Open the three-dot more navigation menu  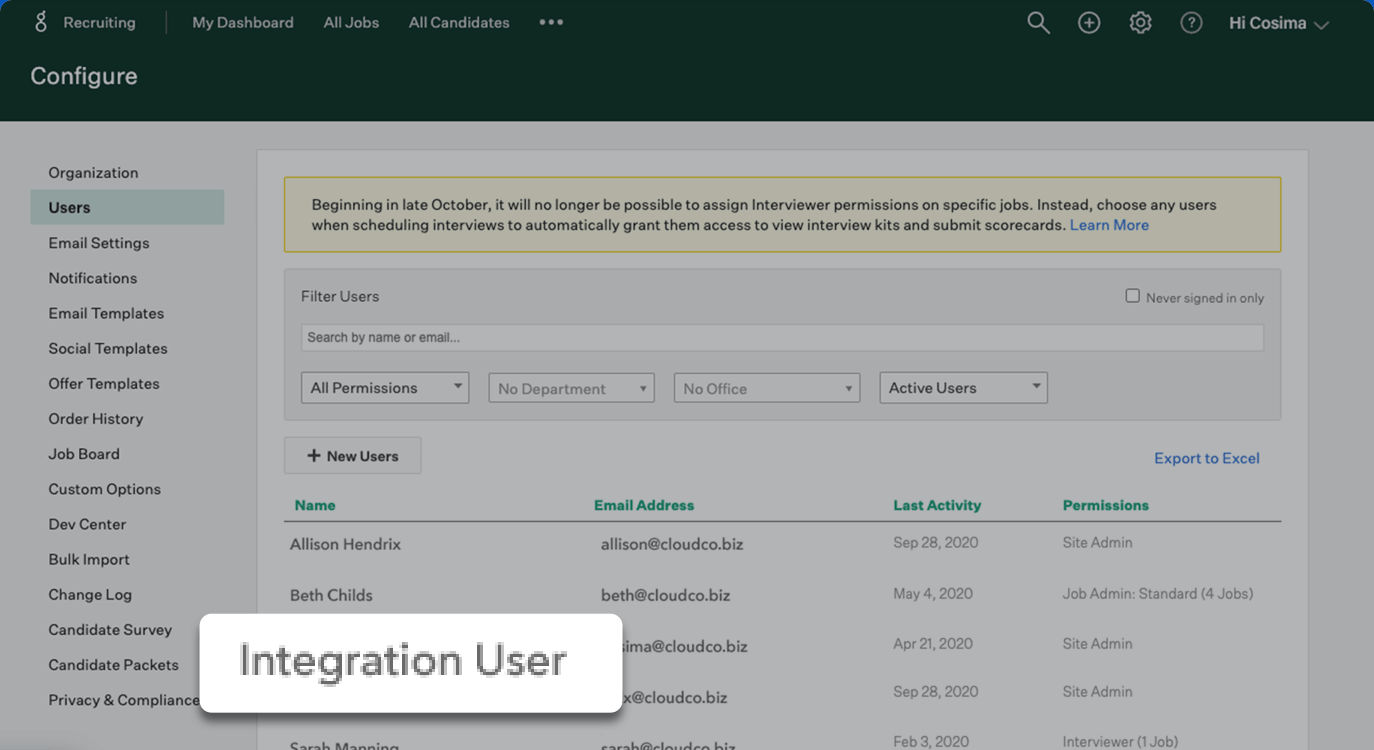pos(551,22)
